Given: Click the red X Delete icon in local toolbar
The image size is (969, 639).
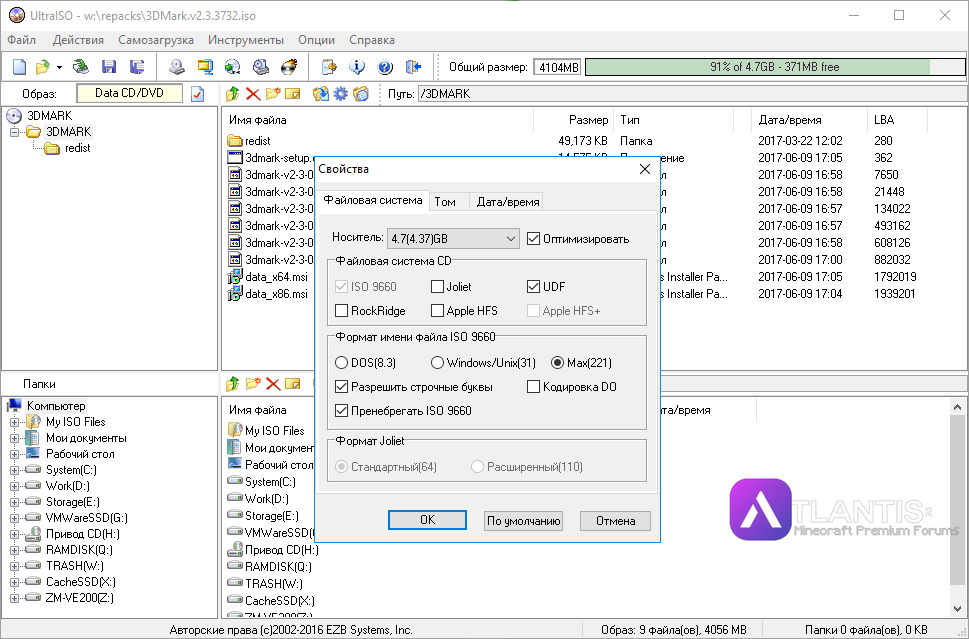Looking at the screenshot, I should (x=273, y=384).
